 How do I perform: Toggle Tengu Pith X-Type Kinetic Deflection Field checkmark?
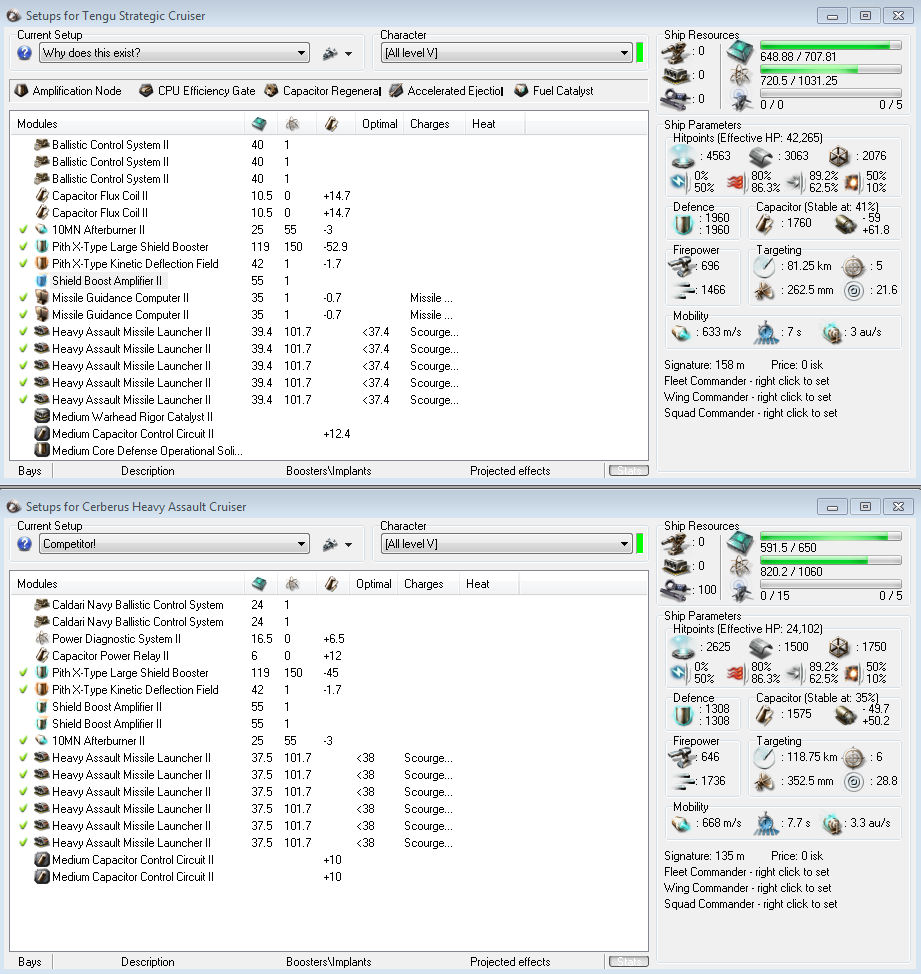point(24,264)
